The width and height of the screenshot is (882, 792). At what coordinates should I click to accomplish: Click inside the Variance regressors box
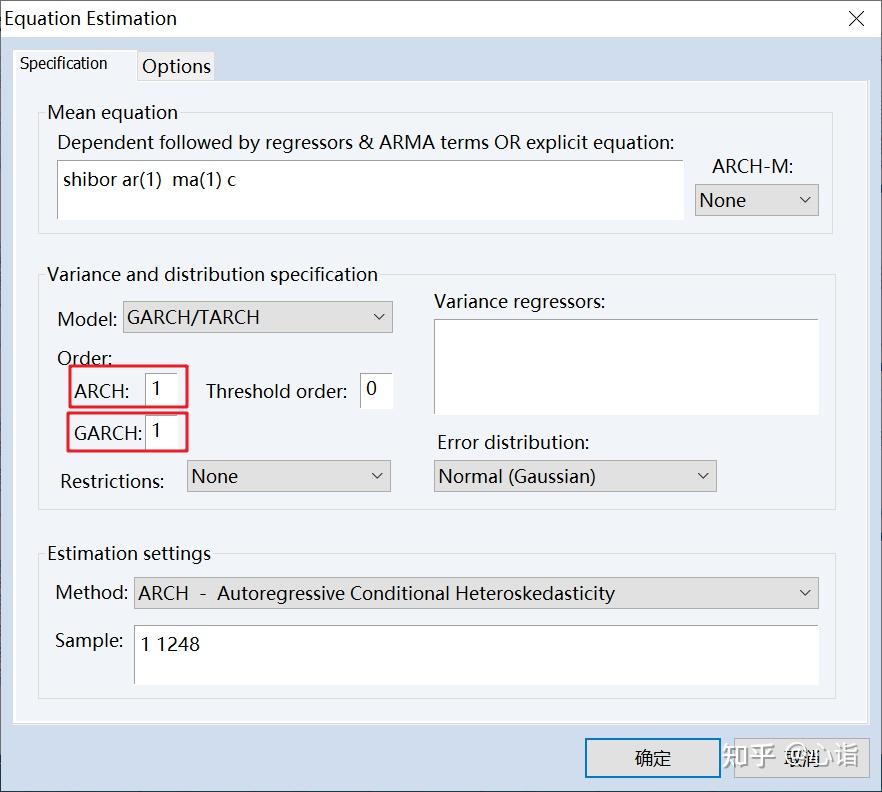click(x=626, y=366)
